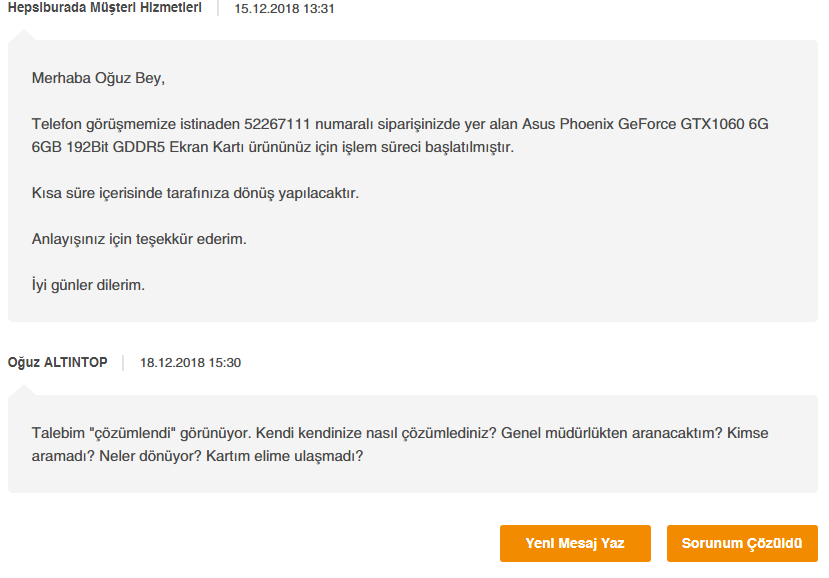Click the Kartım elime ulaşmadı sentence
The width and height of the screenshot is (829, 578).
coord(284,456)
